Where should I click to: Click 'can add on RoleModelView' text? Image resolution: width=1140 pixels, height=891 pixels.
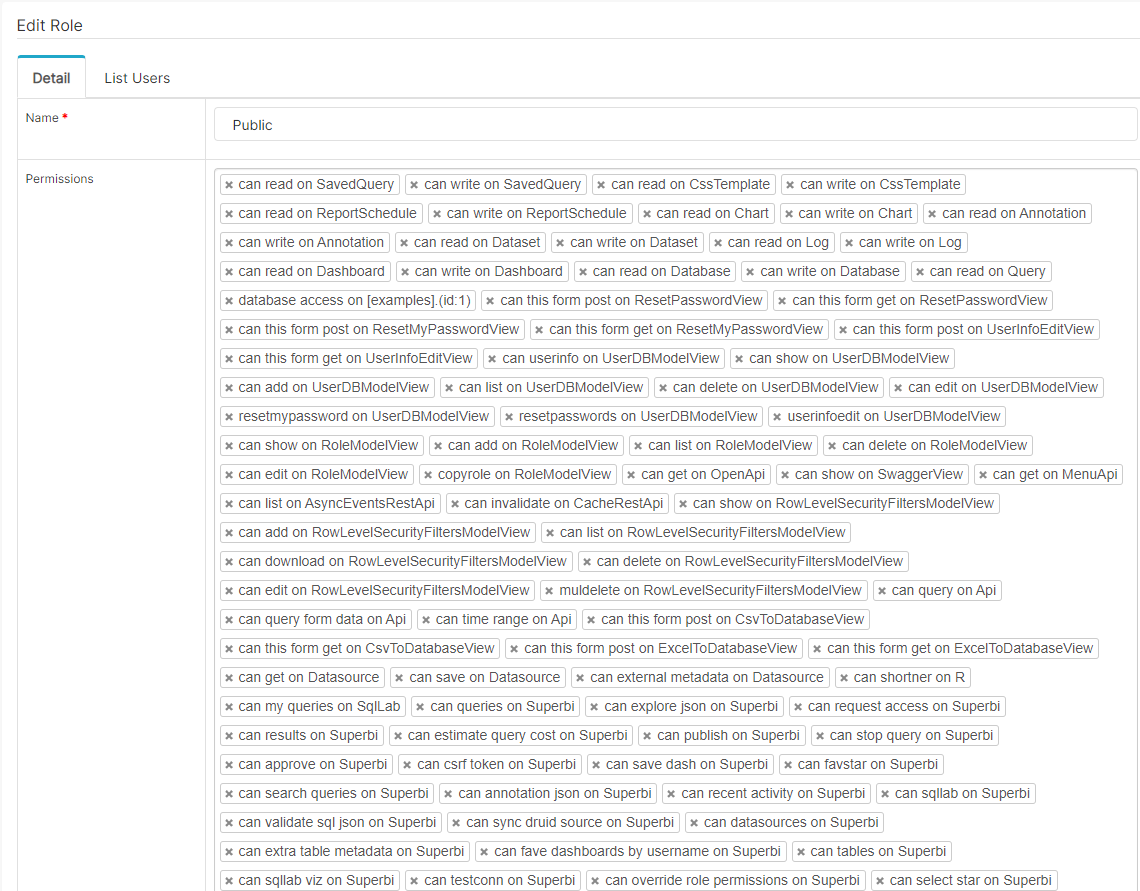coord(533,446)
